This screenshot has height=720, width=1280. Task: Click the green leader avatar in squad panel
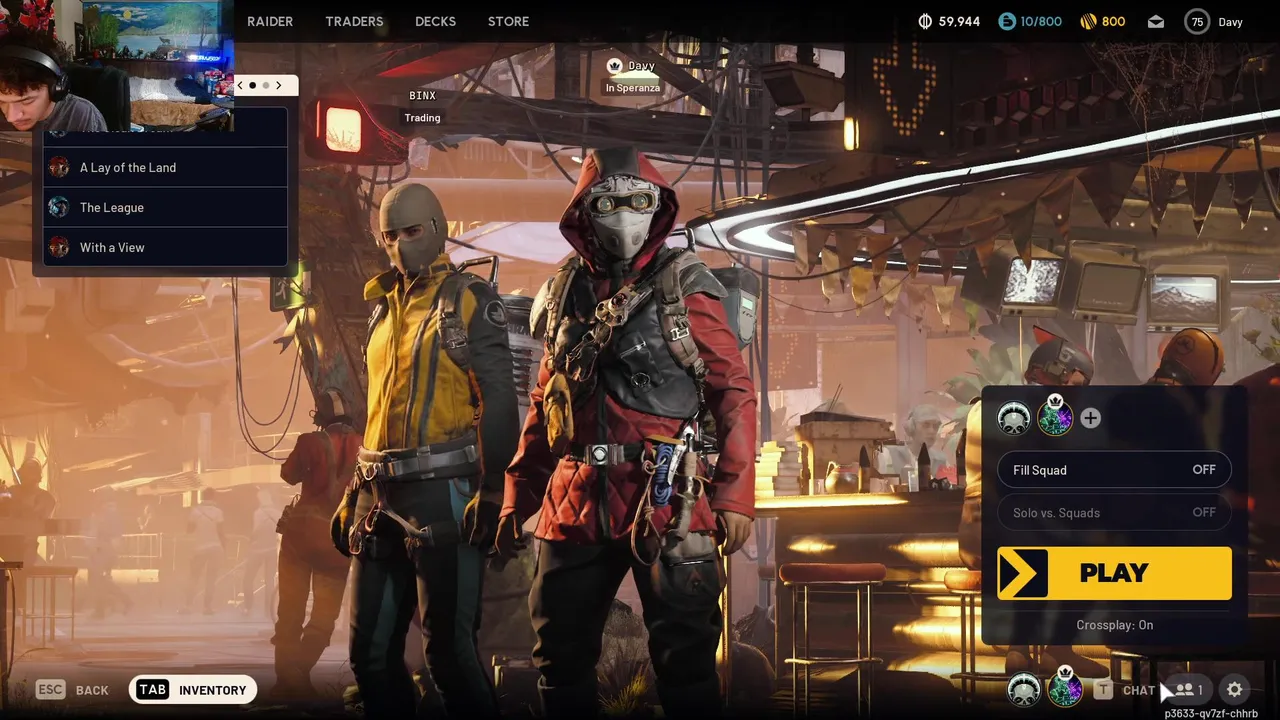[1055, 416]
